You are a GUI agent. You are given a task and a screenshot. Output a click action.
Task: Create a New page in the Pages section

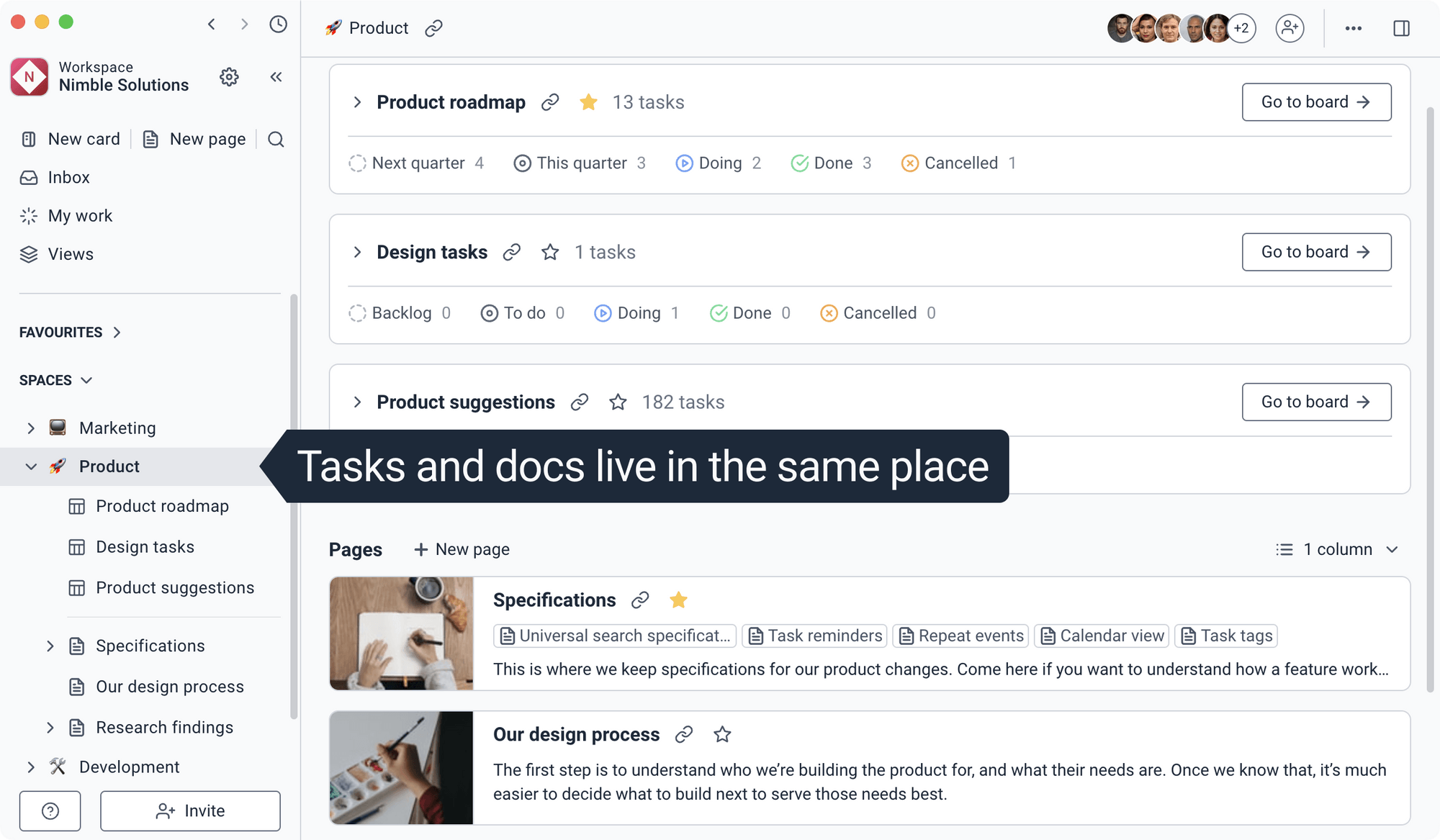(x=461, y=548)
